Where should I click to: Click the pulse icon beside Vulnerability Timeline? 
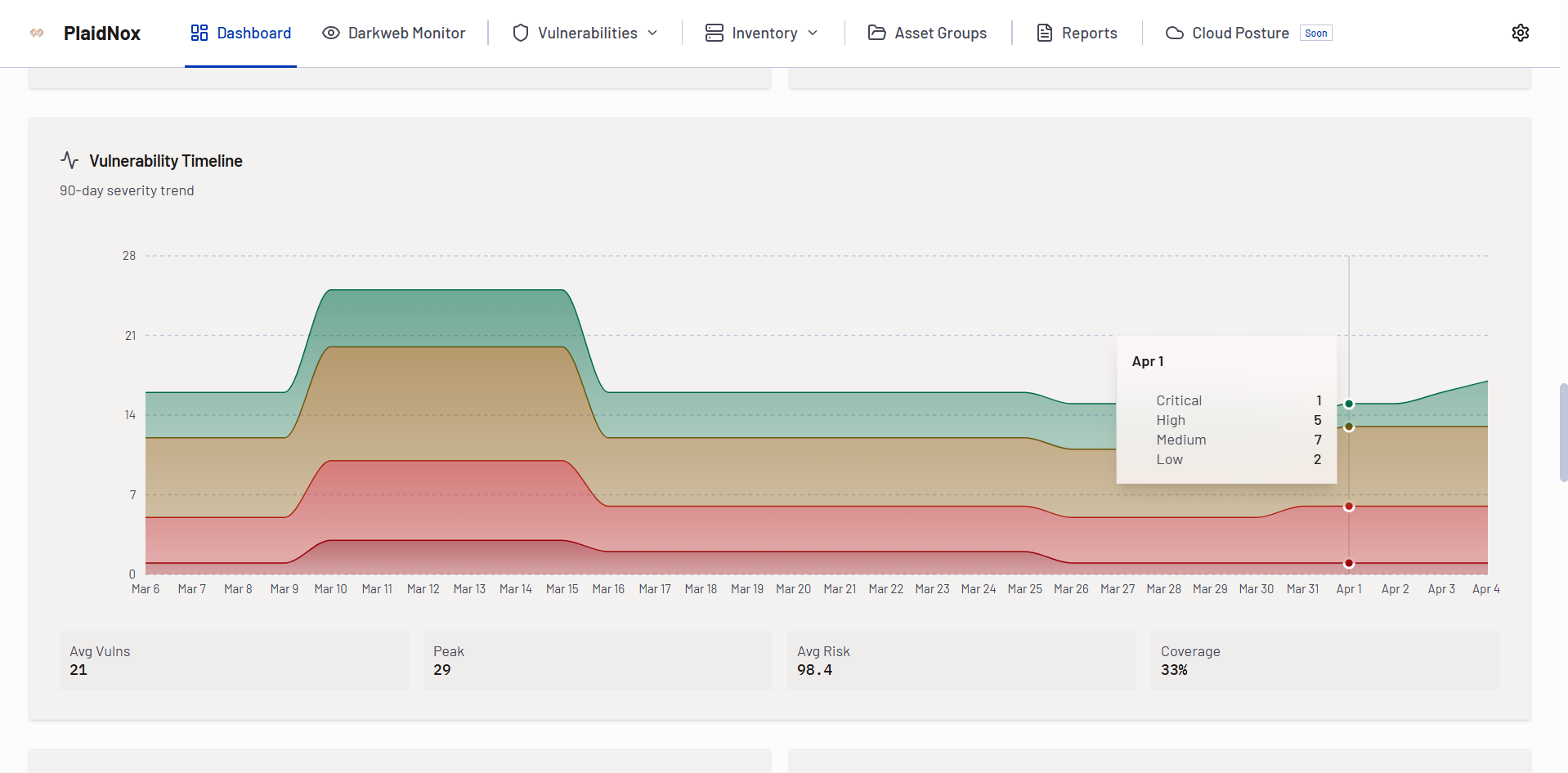(69, 160)
